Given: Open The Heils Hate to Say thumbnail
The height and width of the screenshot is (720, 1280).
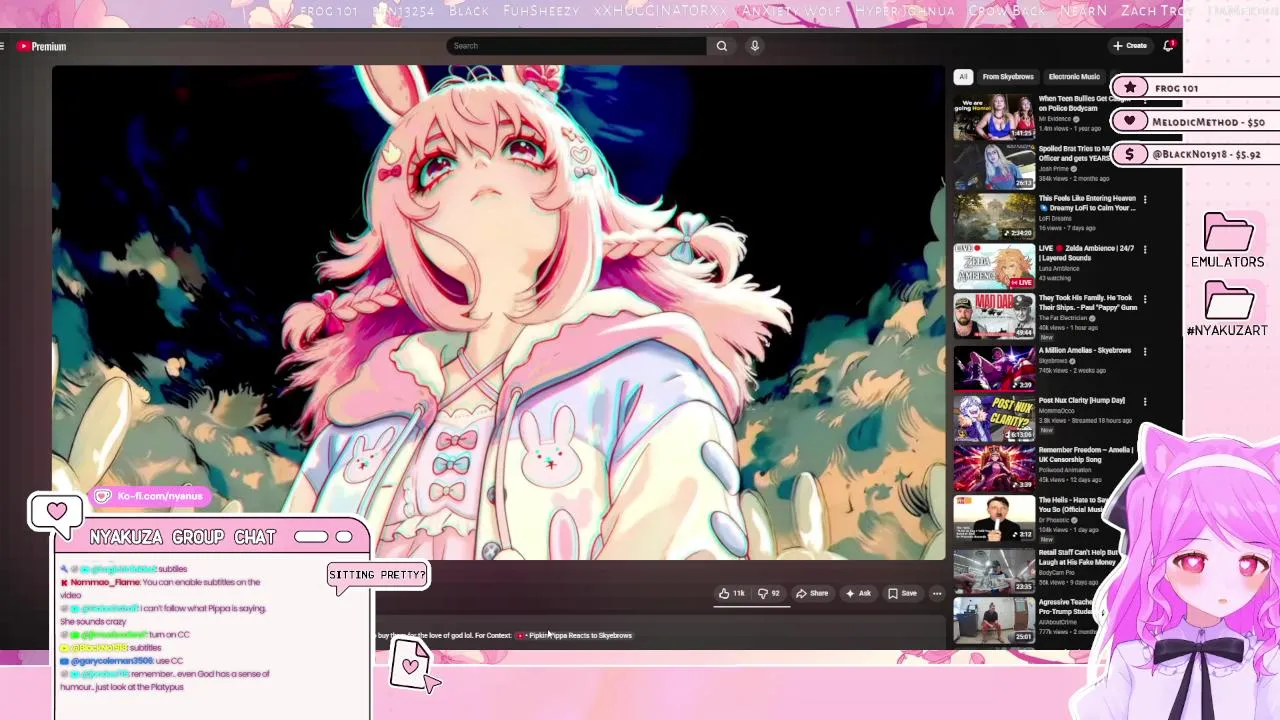Looking at the screenshot, I should (x=994, y=518).
